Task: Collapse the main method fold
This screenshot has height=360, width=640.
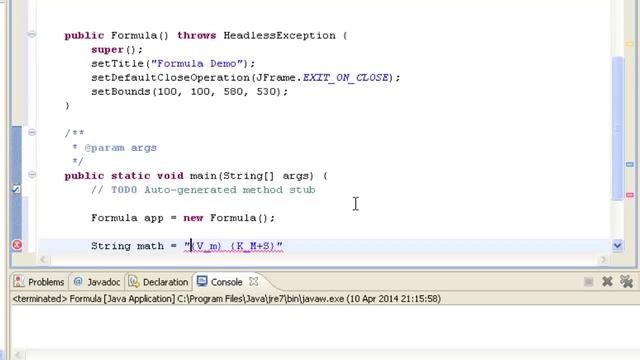Action: point(32,175)
